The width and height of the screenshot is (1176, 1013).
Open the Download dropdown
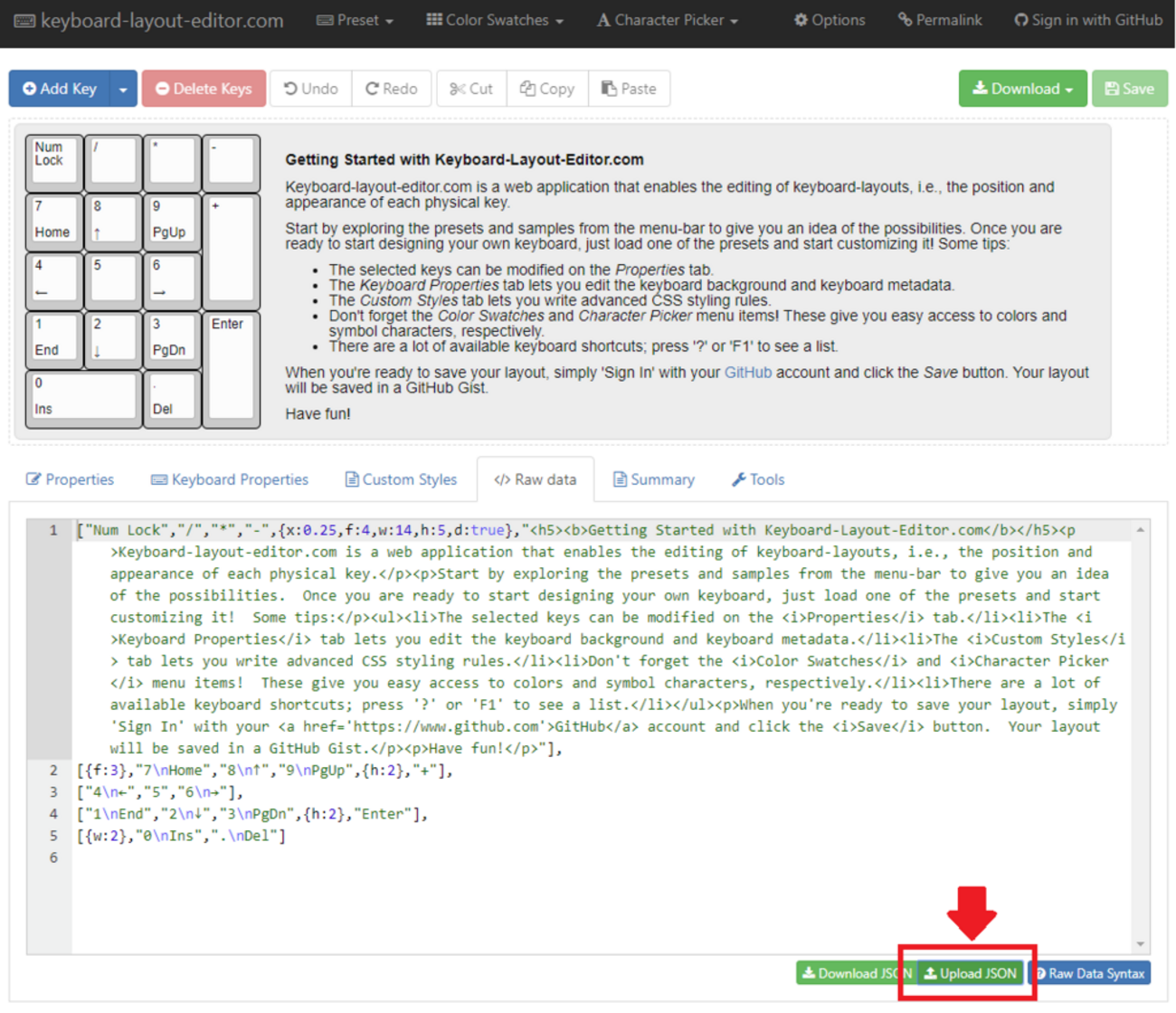[x=1023, y=89]
